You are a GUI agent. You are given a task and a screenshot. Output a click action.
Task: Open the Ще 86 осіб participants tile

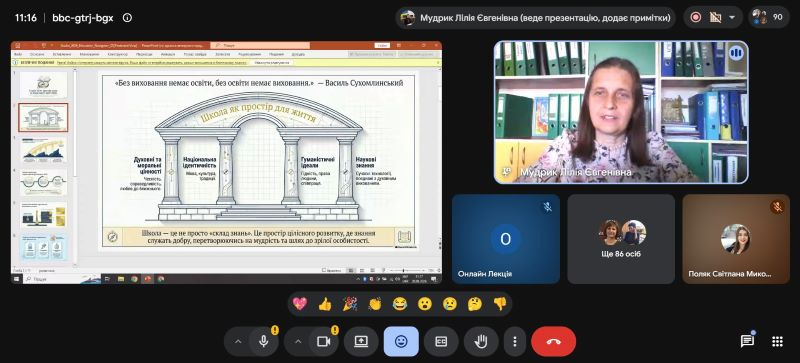(x=621, y=239)
